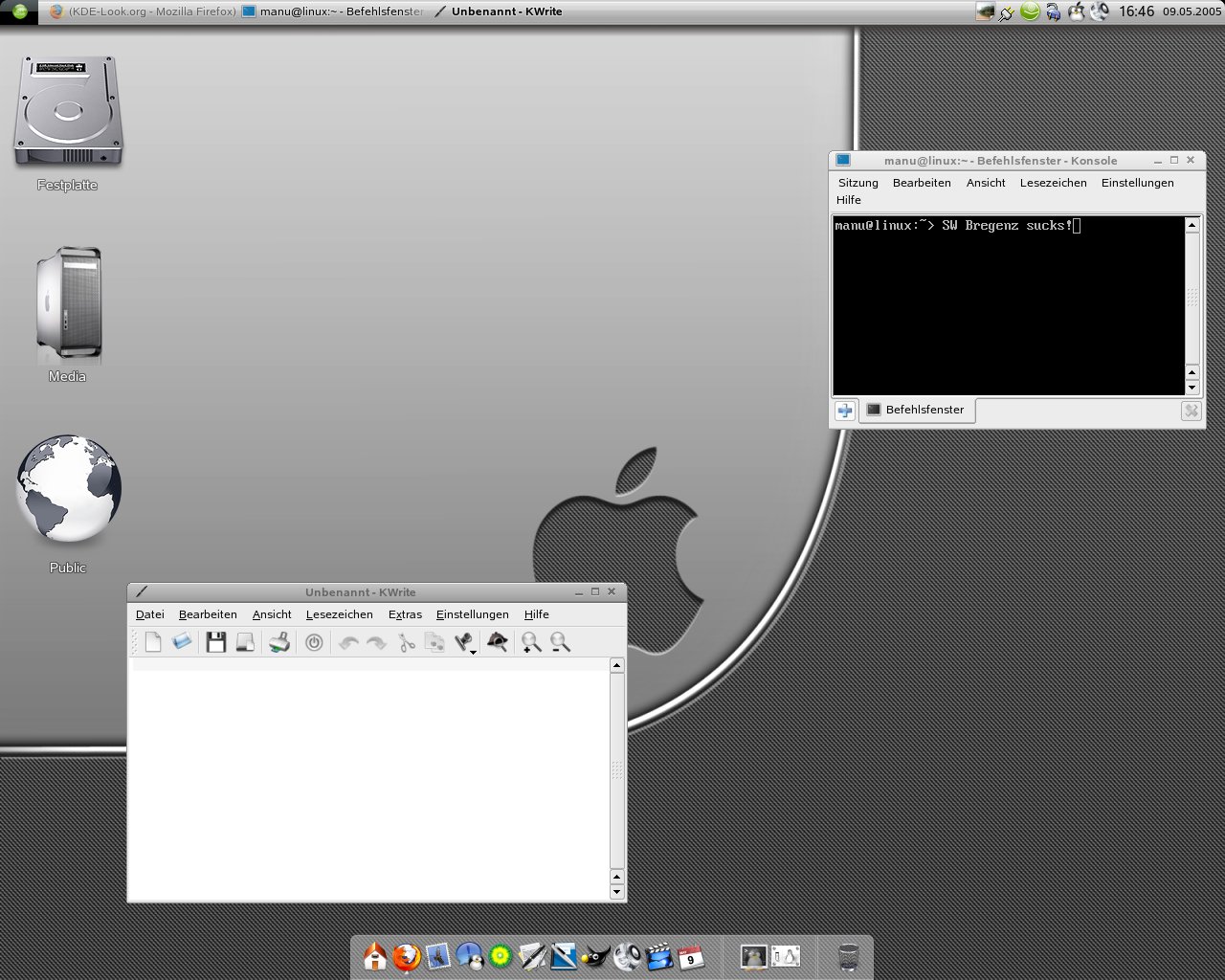Click the scissors Cut icon in KWrite
Screen dimensions: 1225x980
tap(407, 642)
